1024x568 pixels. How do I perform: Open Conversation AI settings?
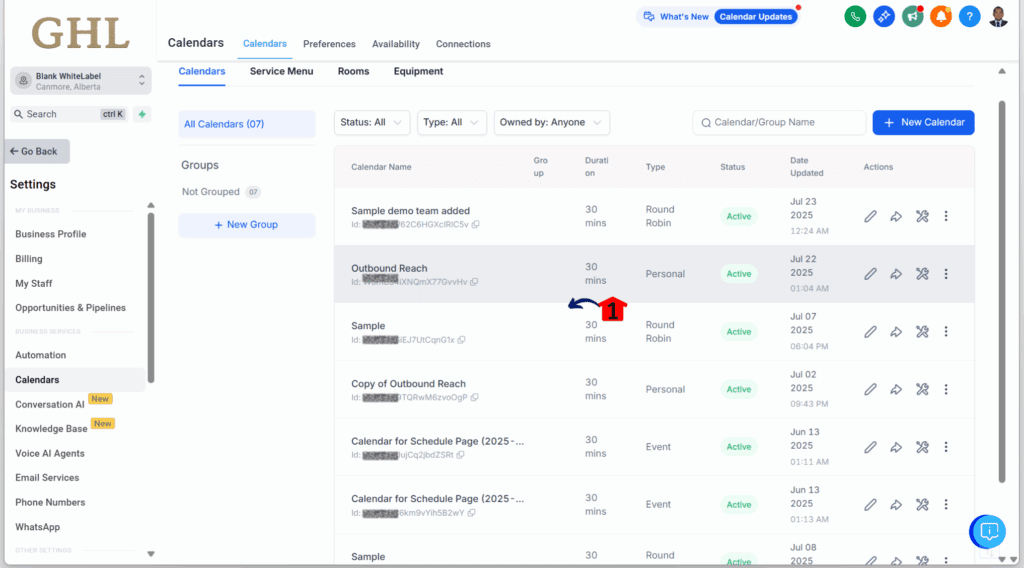(x=50, y=405)
